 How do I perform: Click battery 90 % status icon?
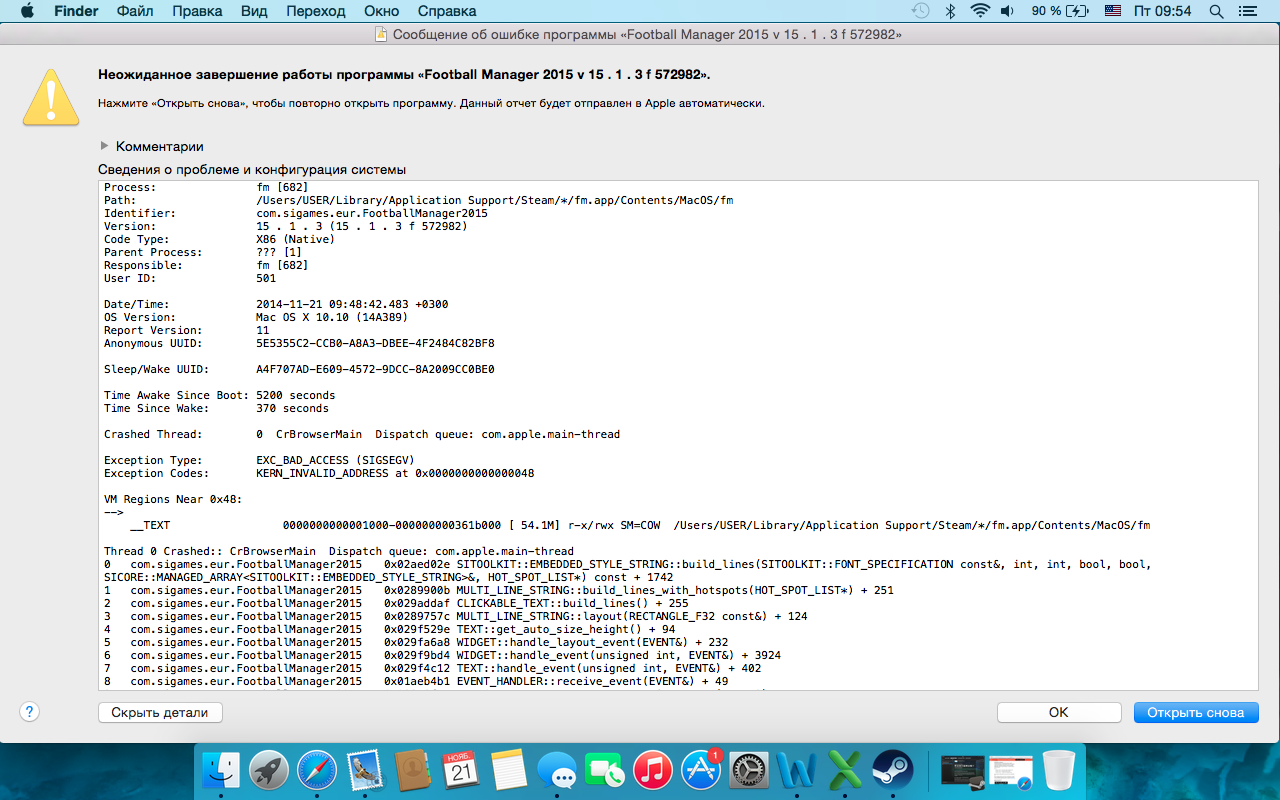point(1061,11)
